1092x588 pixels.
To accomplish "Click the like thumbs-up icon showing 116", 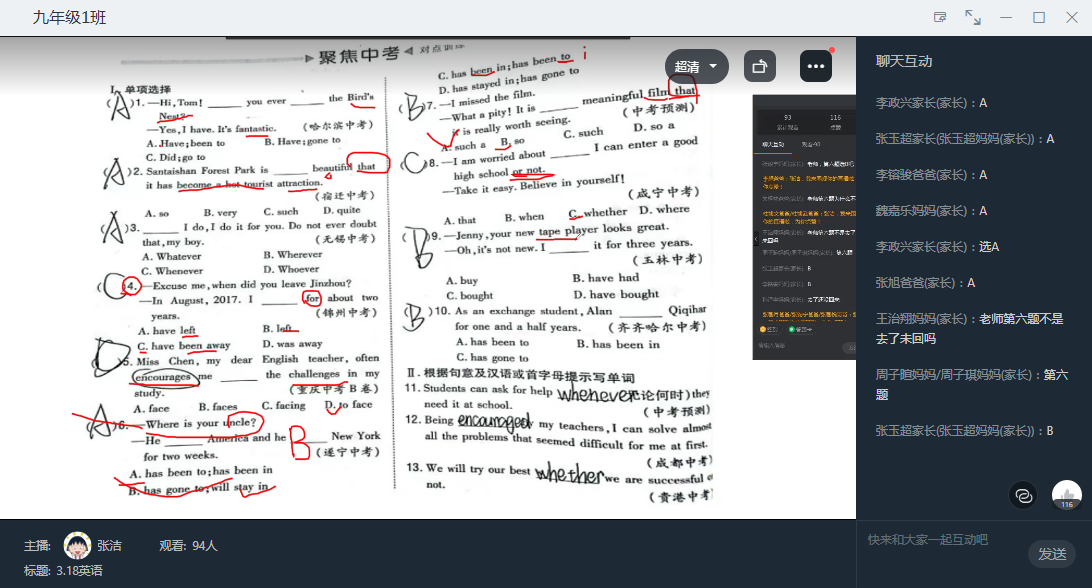I will tap(1066, 494).
